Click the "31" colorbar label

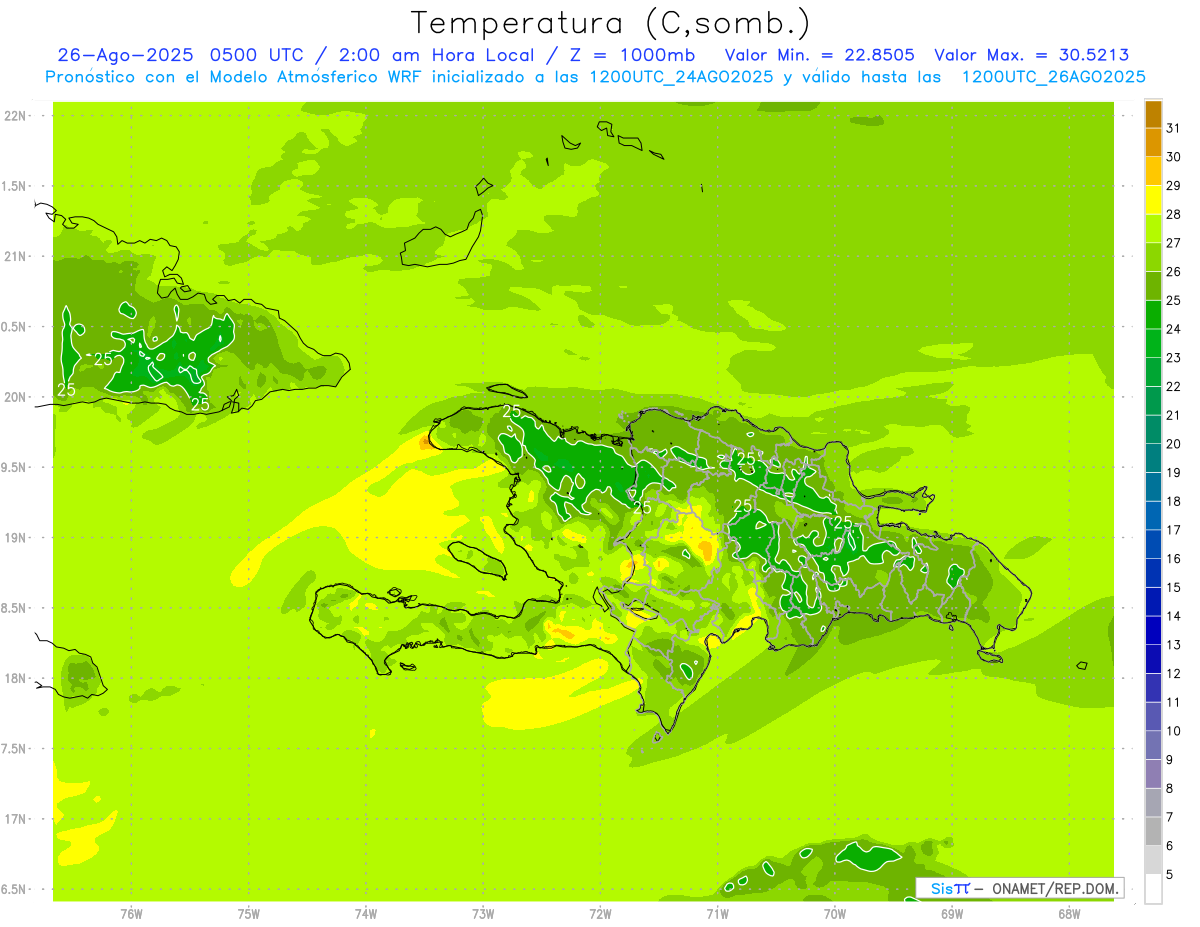(x=1174, y=128)
